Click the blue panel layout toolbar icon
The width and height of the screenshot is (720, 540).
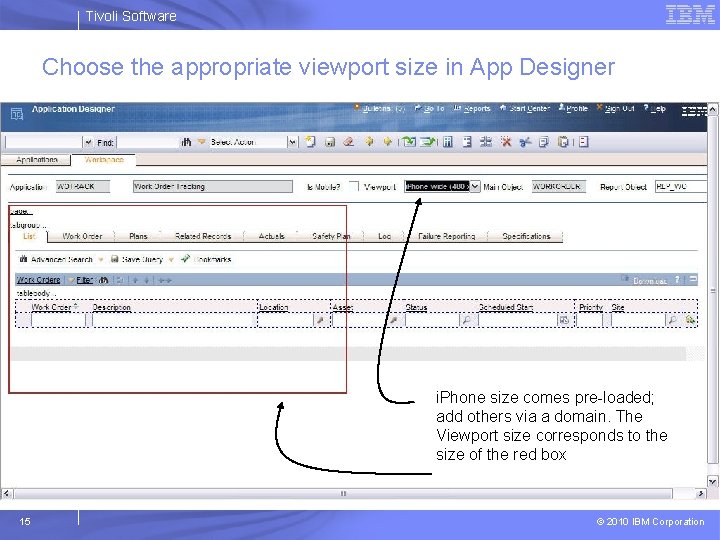(448, 142)
